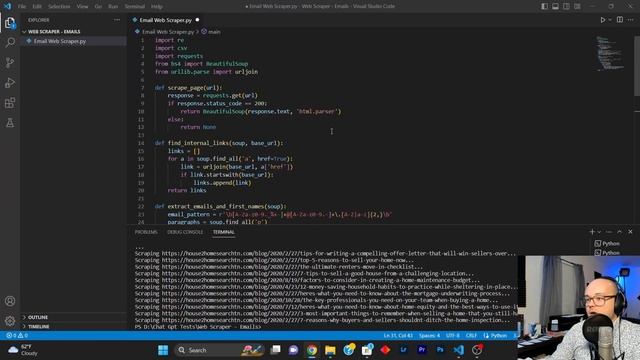Image resolution: width=640 pixels, height=360 pixels.
Task: Close the terminal panel
Action: pyautogui.click(x=630, y=232)
